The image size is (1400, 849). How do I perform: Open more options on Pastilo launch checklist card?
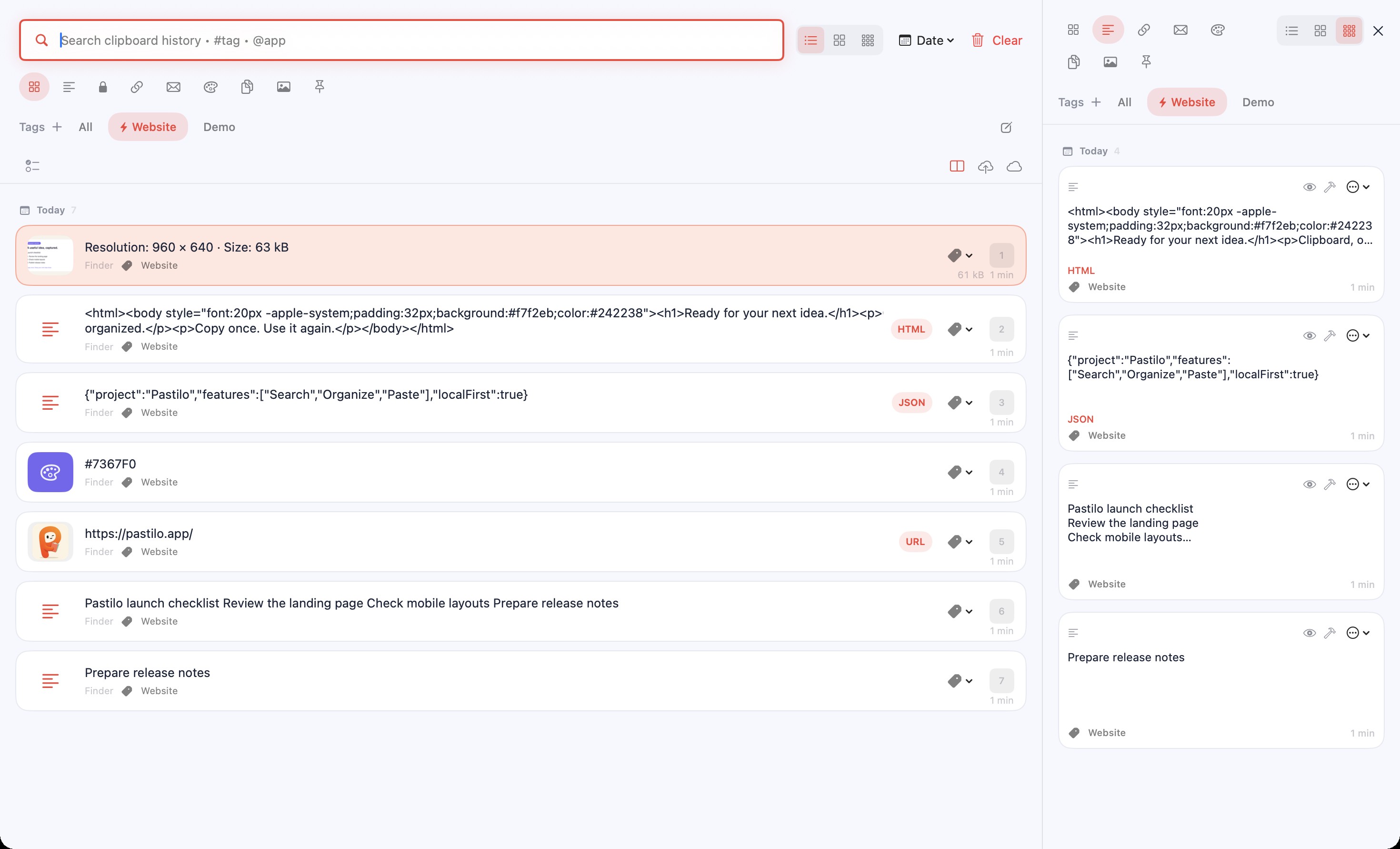(x=1358, y=484)
